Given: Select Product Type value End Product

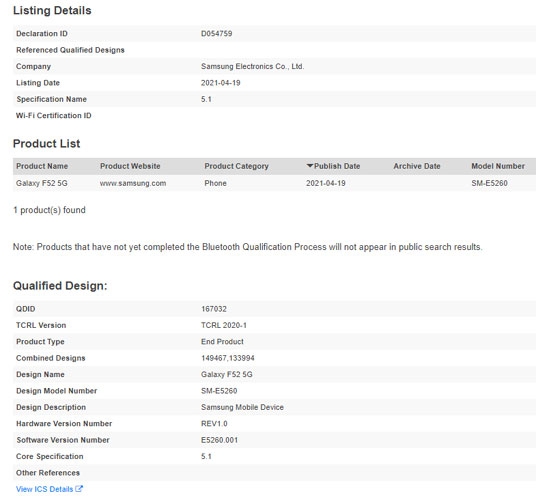Looking at the screenshot, I should [223, 342].
